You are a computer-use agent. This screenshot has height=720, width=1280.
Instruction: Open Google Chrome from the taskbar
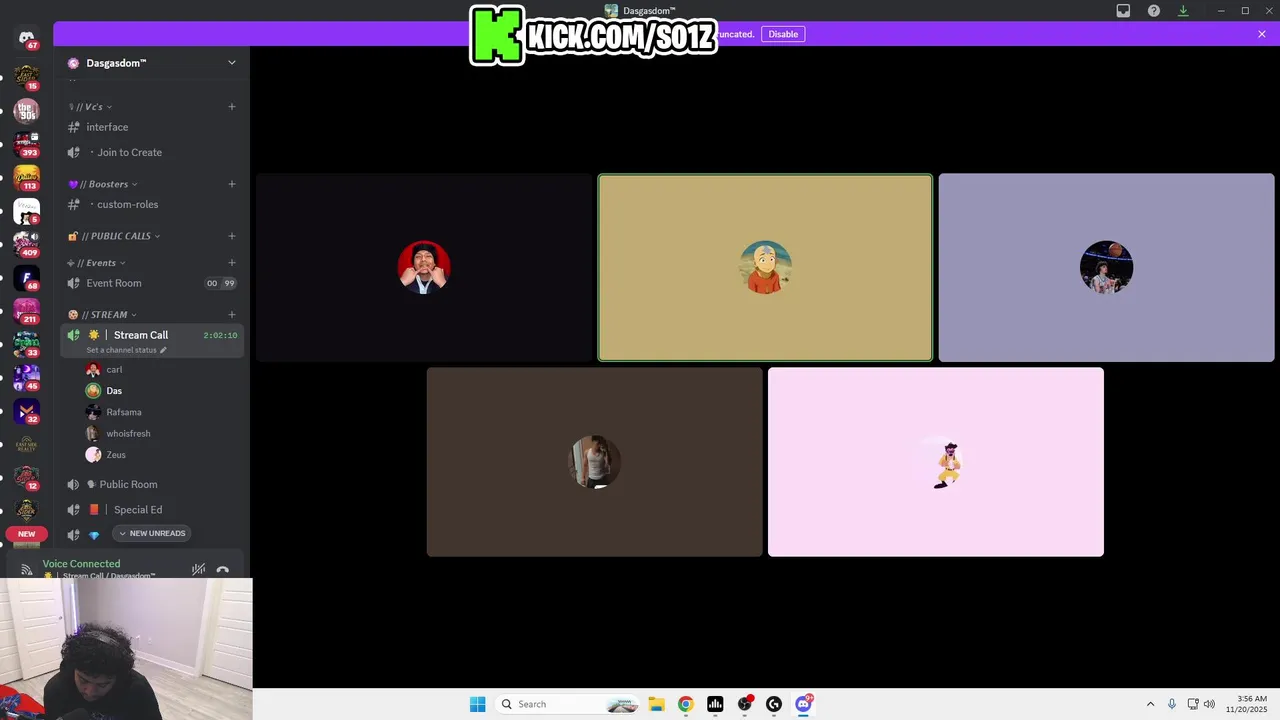(685, 704)
